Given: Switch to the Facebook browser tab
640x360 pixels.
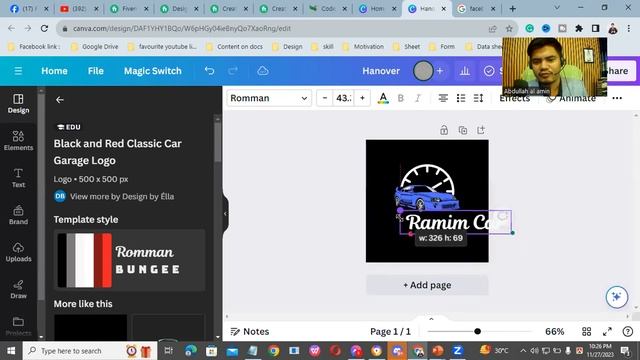Looking at the screenshot, I should click(x=29, y=9).
